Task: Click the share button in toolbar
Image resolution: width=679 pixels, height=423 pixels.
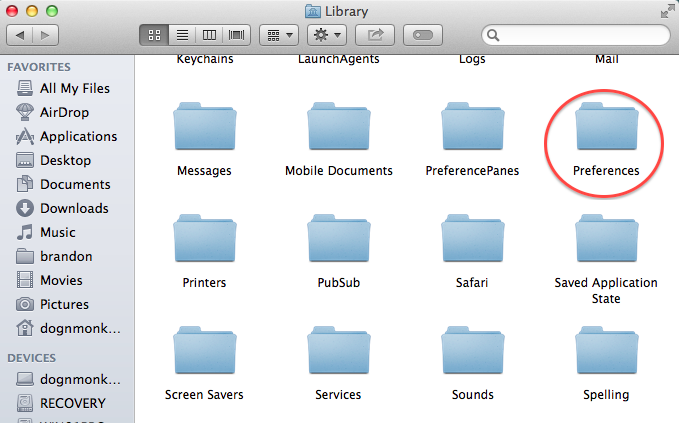Action: pos(376,35)
